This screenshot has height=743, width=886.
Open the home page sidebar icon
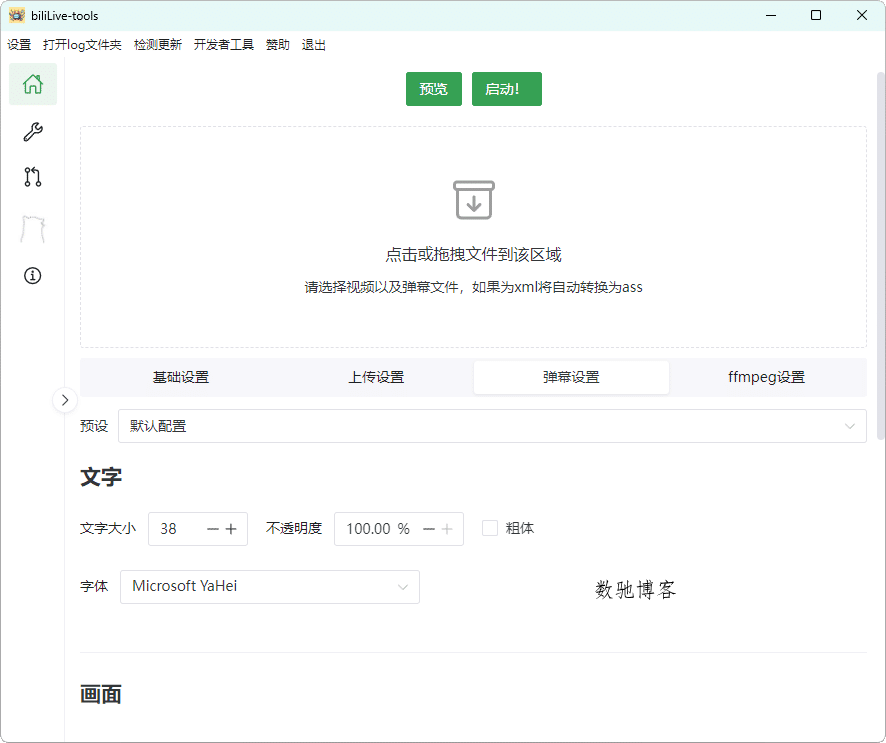33,84
